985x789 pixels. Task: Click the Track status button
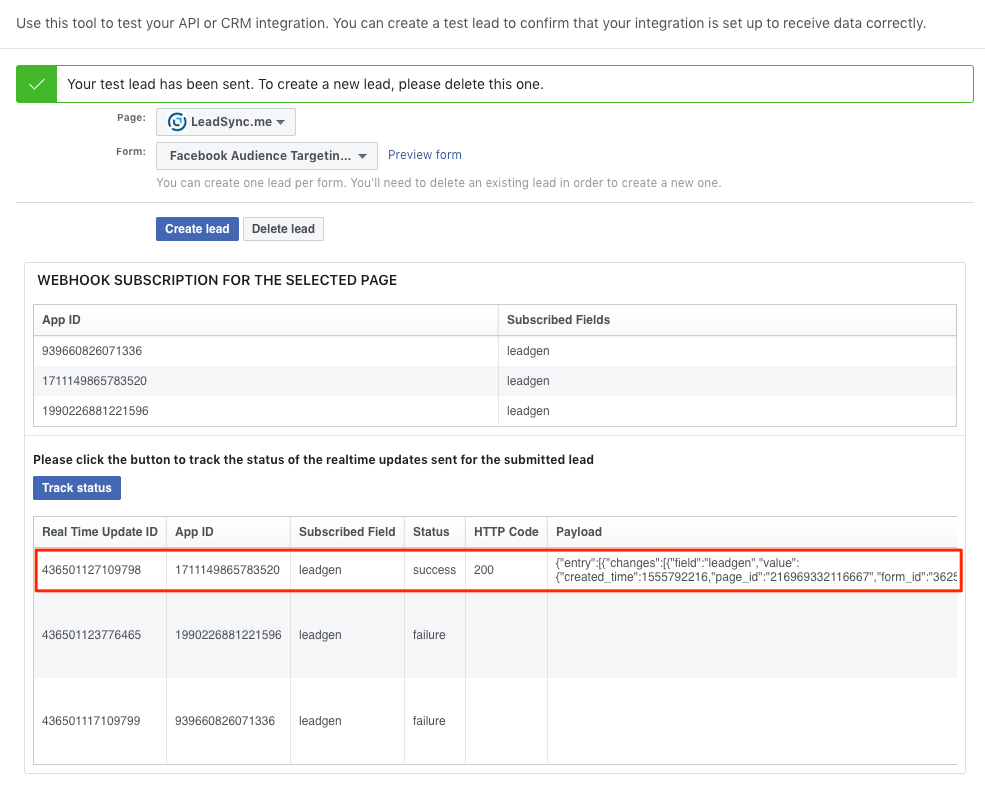[x=77, y=488]
